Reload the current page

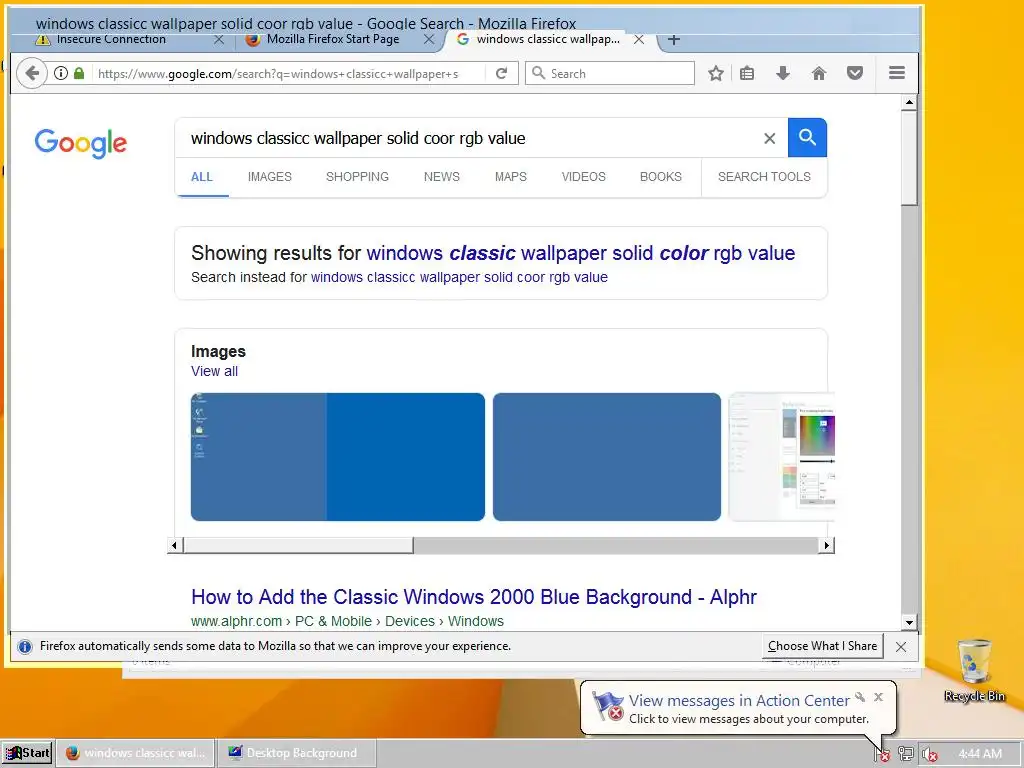tap(502, 73)
